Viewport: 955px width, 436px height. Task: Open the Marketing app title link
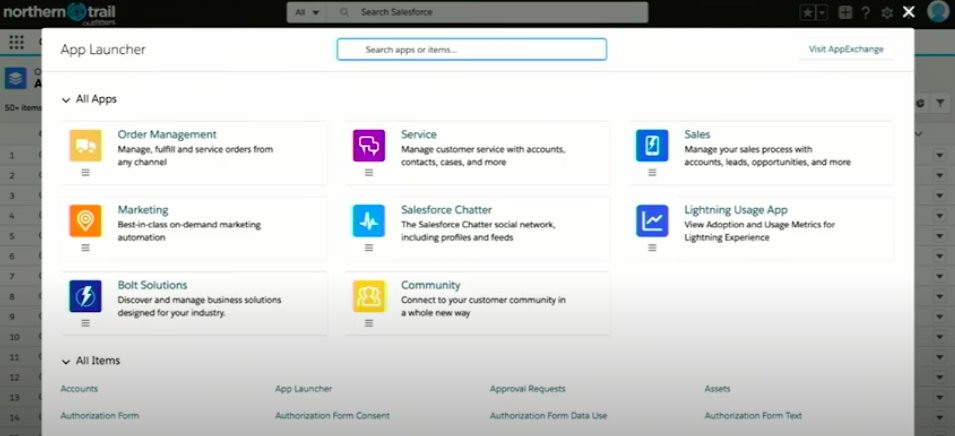[x=143, y=210]
